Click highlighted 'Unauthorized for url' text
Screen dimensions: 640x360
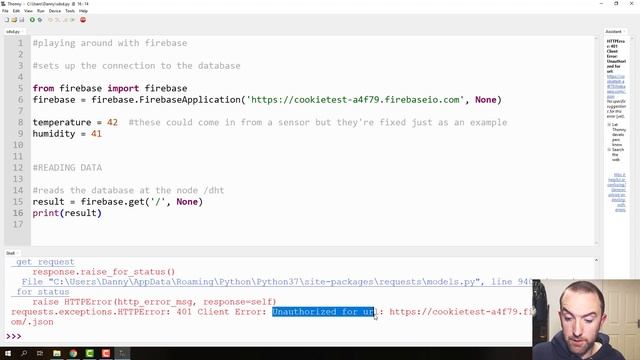(322, 312)
